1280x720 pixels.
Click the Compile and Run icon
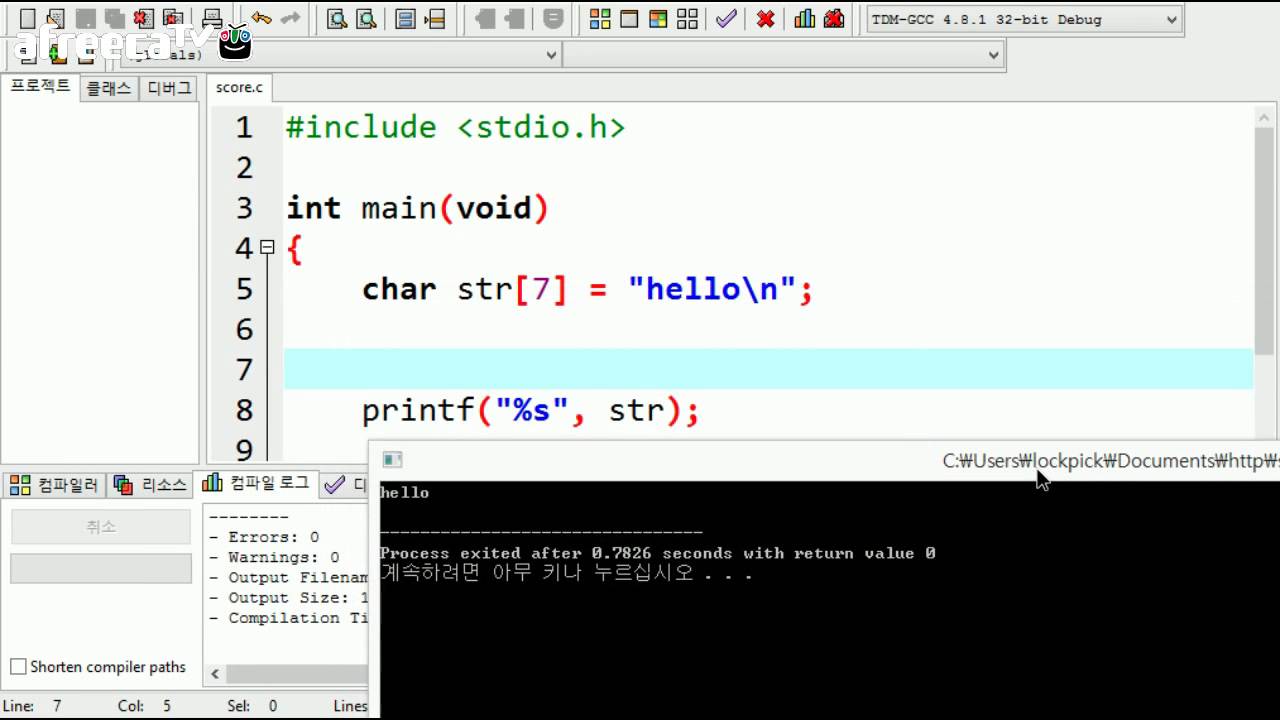(658, 18)
